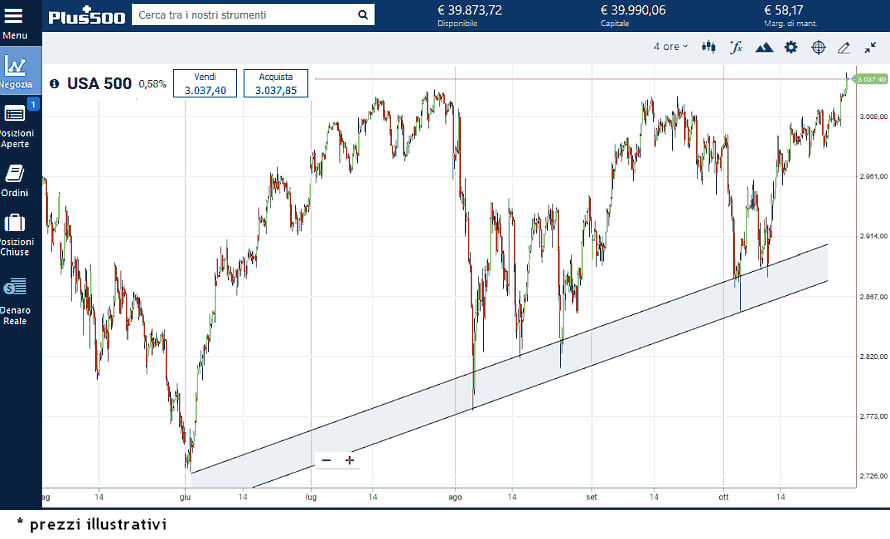This screenshot has width=890, height=539.
Task: Click the mountain area chart icon
Action: [764, 47]
